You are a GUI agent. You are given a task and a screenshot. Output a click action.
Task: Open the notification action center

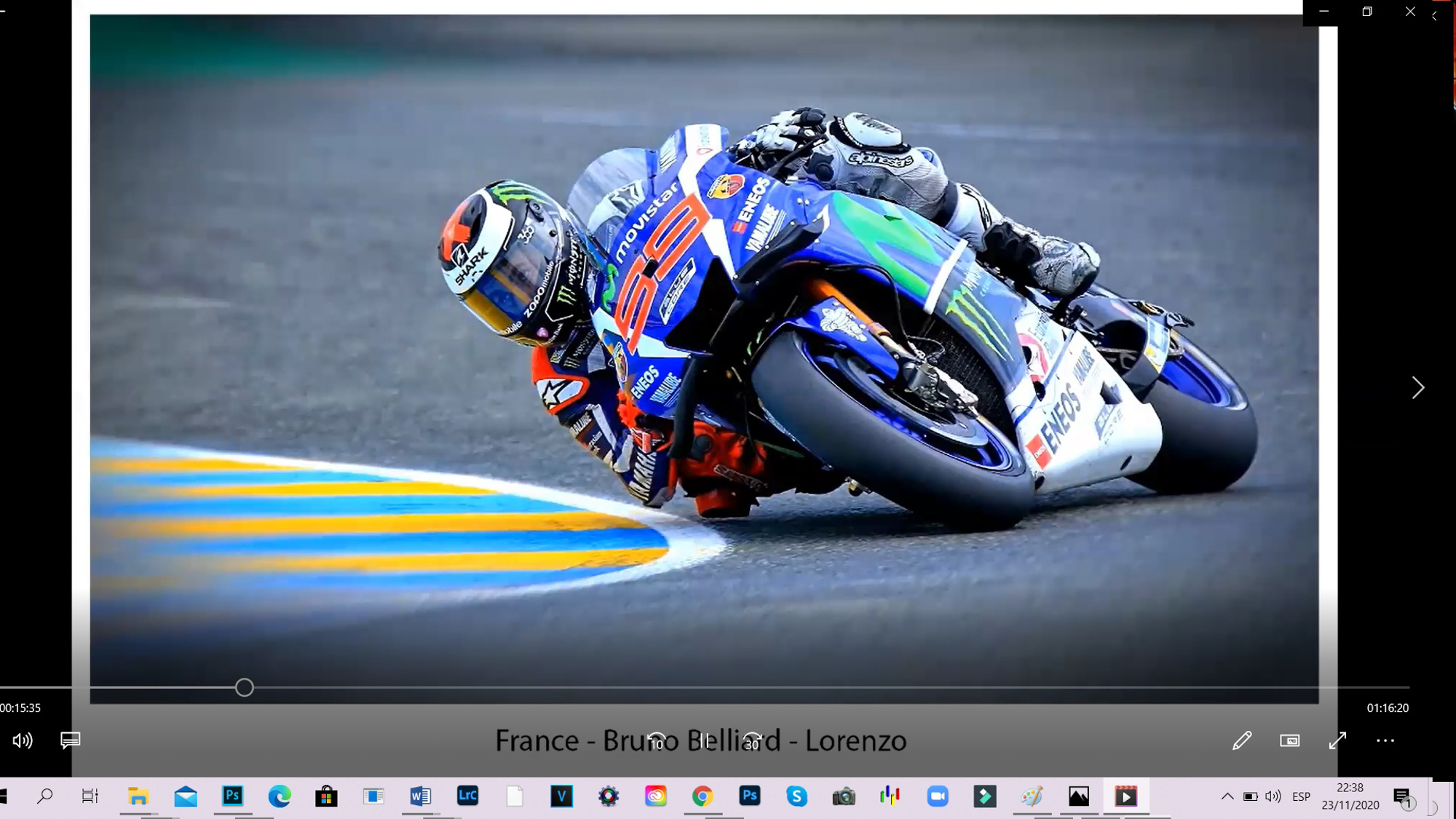click(1402, 798)
